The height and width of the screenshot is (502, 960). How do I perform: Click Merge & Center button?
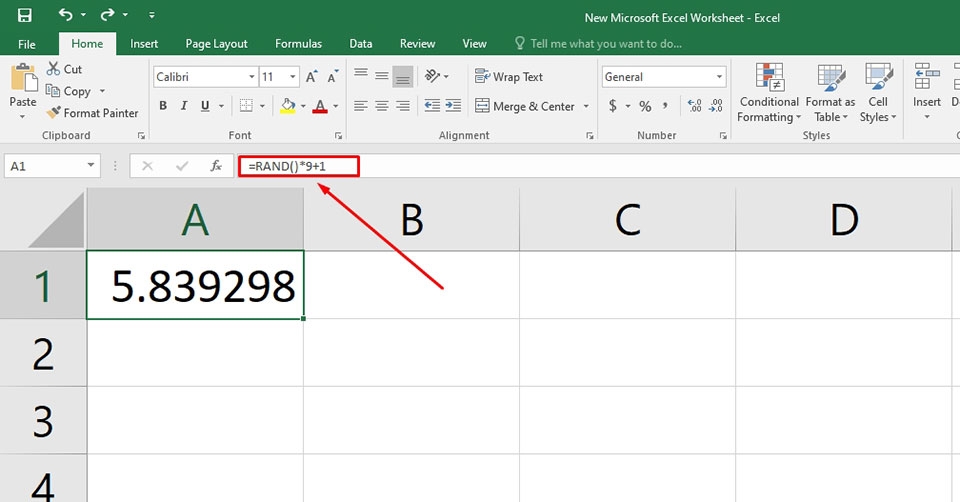[x=525, y=106]
